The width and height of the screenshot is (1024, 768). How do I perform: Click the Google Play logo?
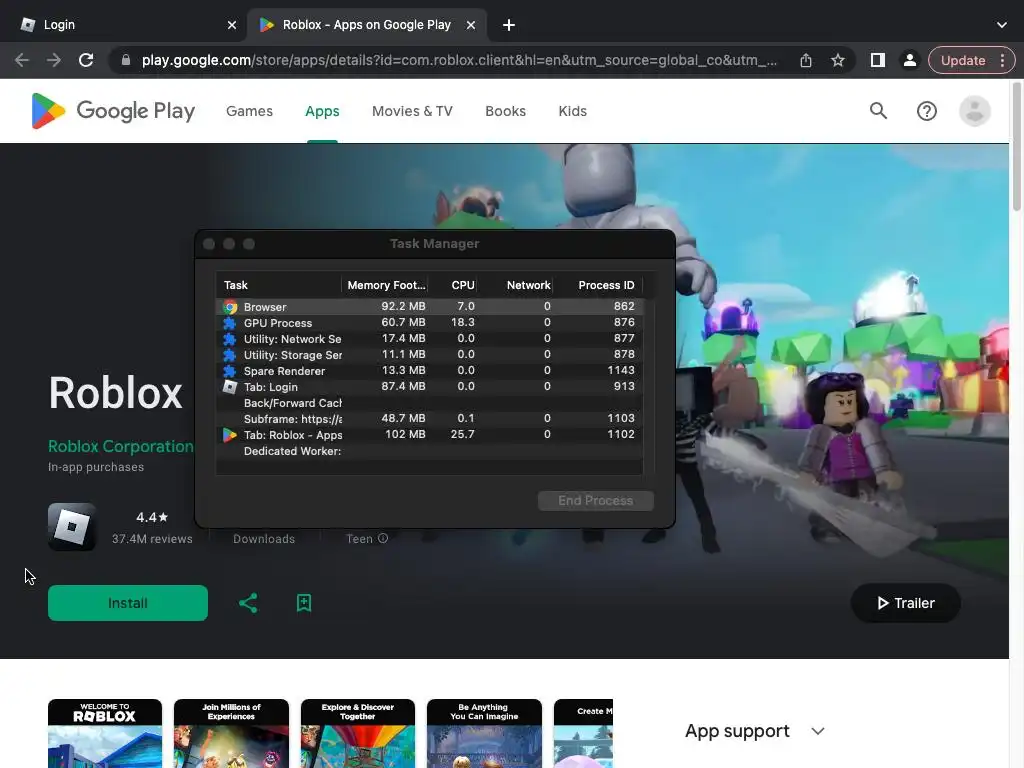(113, 111)
